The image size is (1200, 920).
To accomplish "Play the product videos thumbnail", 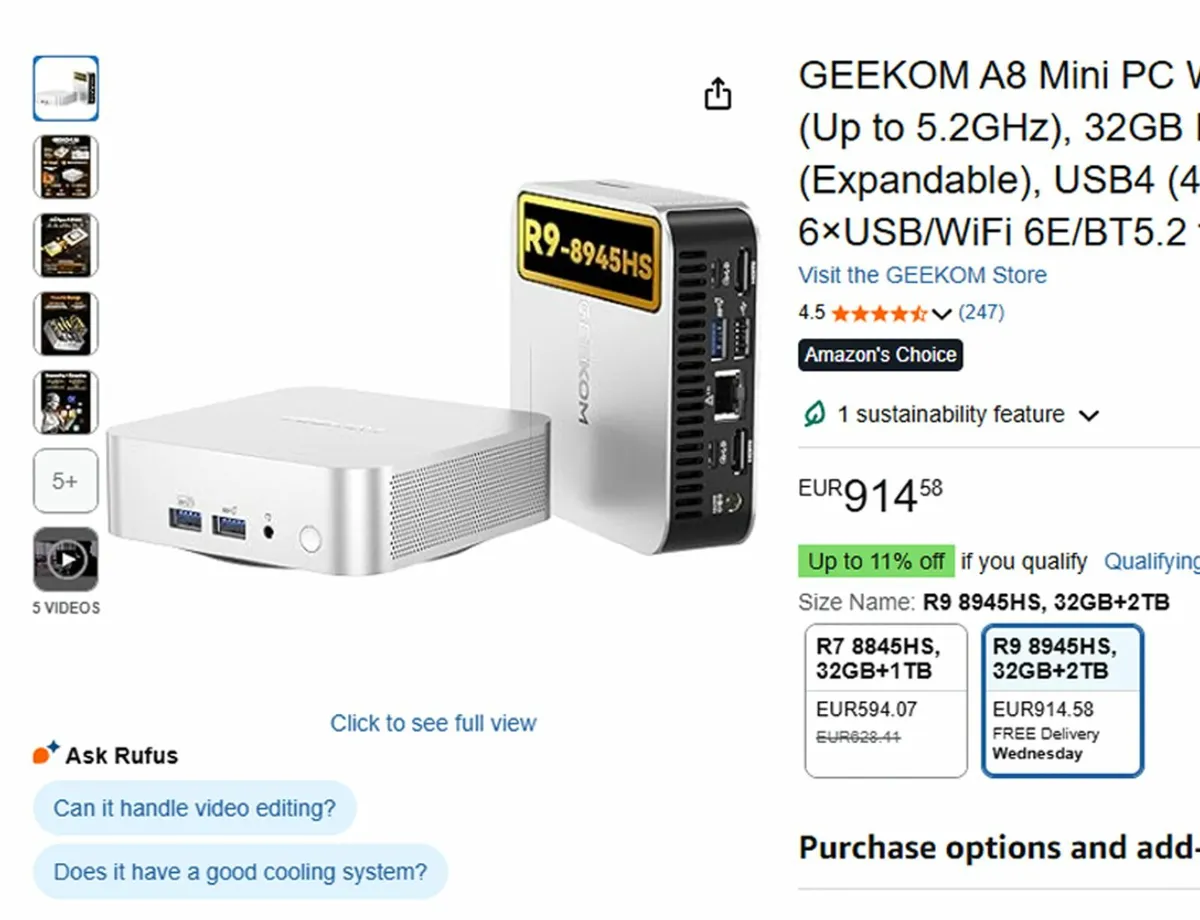I will point(66,560).
